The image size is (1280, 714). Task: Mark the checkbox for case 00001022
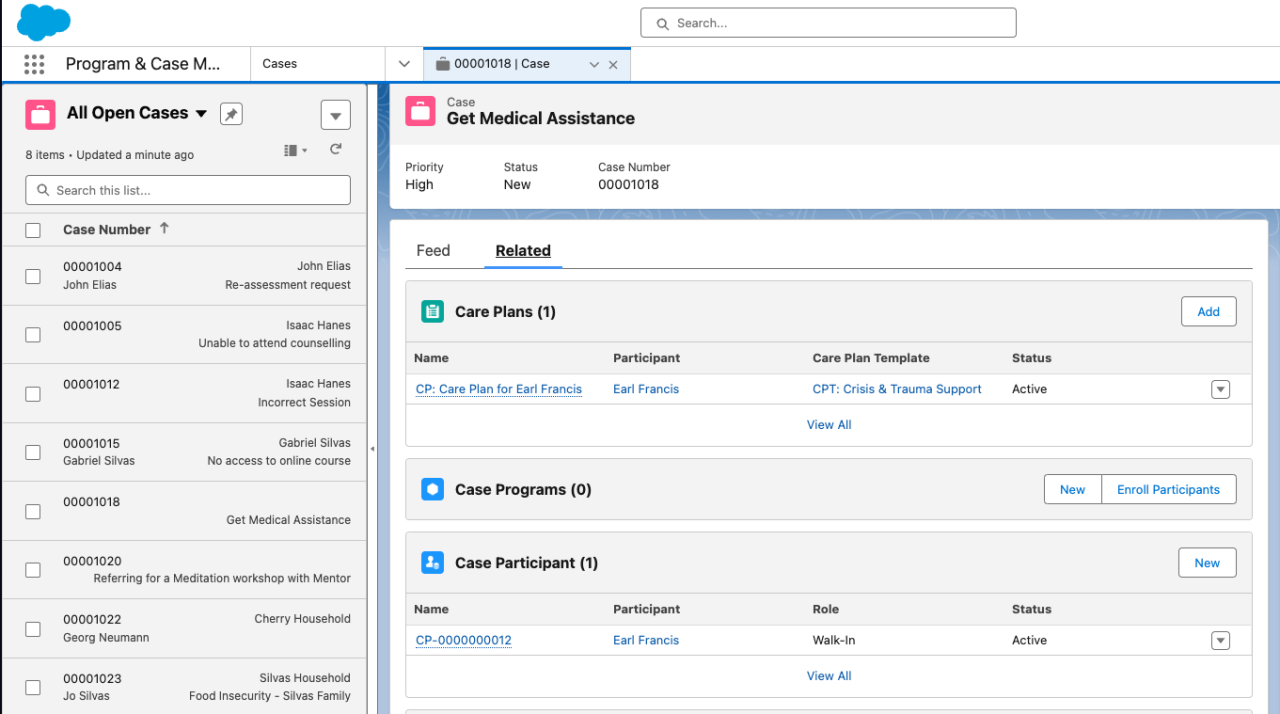tap(33, 629)
